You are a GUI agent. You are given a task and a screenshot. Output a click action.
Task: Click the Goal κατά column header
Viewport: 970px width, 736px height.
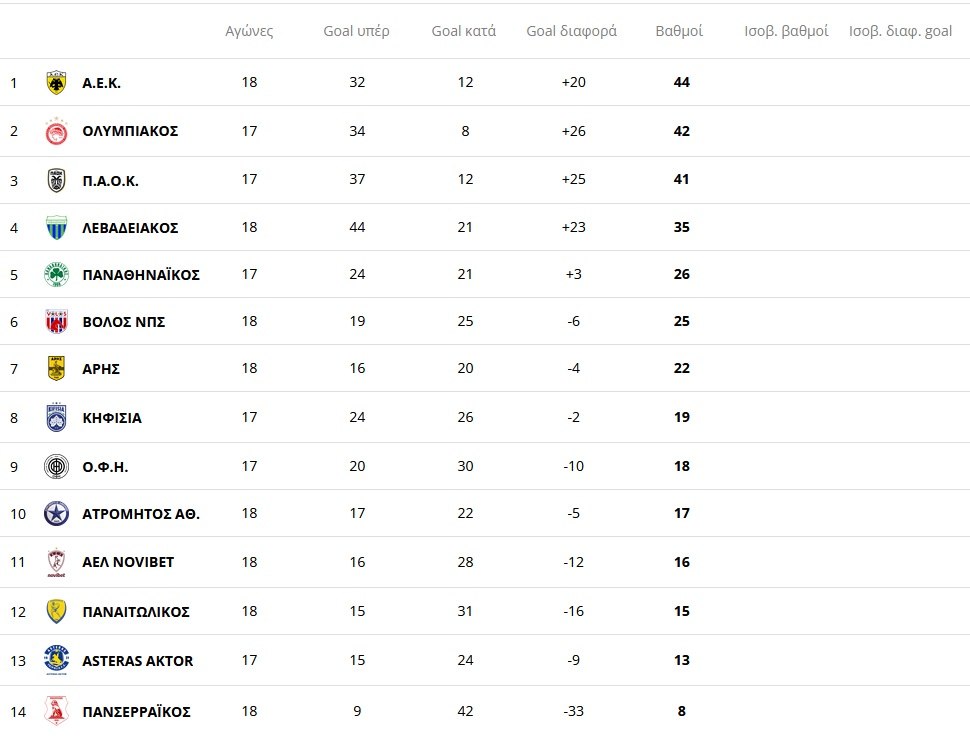(x=464, y=31)
